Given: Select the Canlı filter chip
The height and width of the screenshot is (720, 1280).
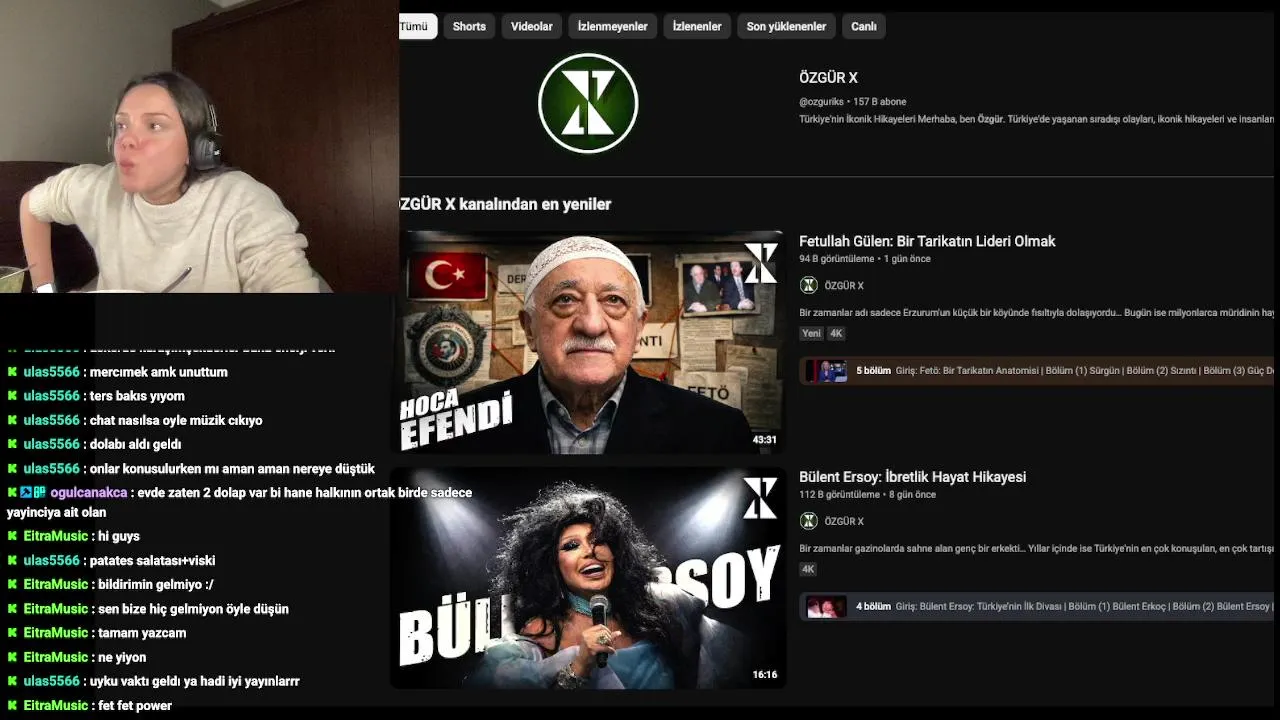Looking at the screenshot, I should (864, 26).
